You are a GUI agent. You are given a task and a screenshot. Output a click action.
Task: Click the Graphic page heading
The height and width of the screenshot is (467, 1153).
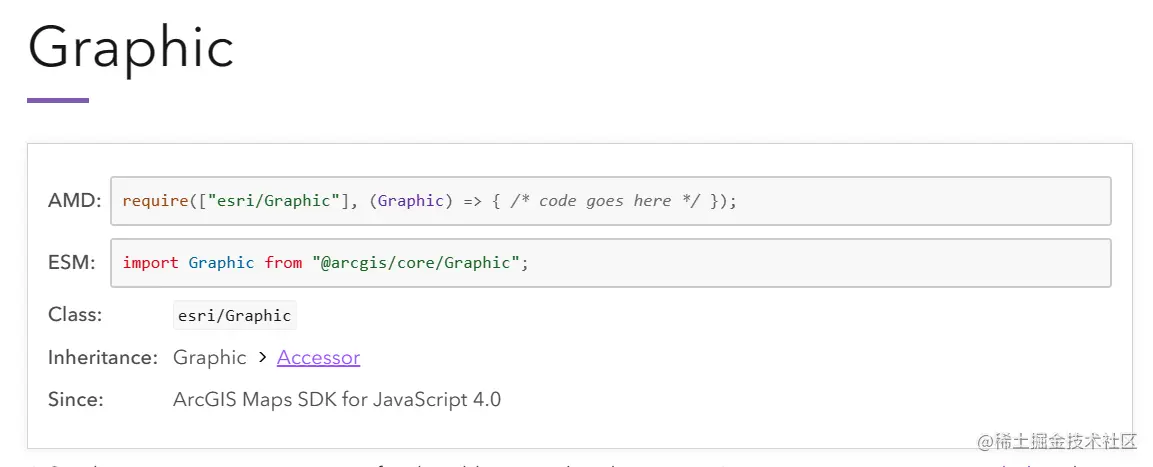coord(131,48)
